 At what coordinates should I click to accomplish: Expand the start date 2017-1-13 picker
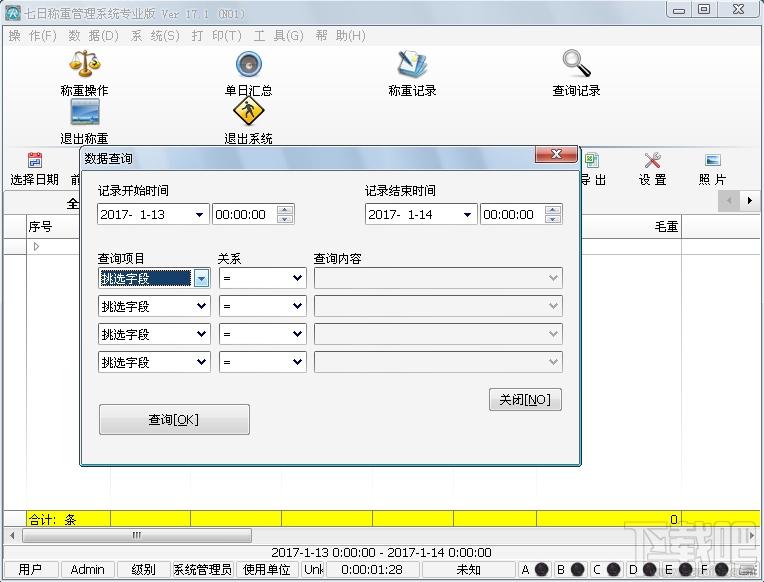tap(199, 214)
